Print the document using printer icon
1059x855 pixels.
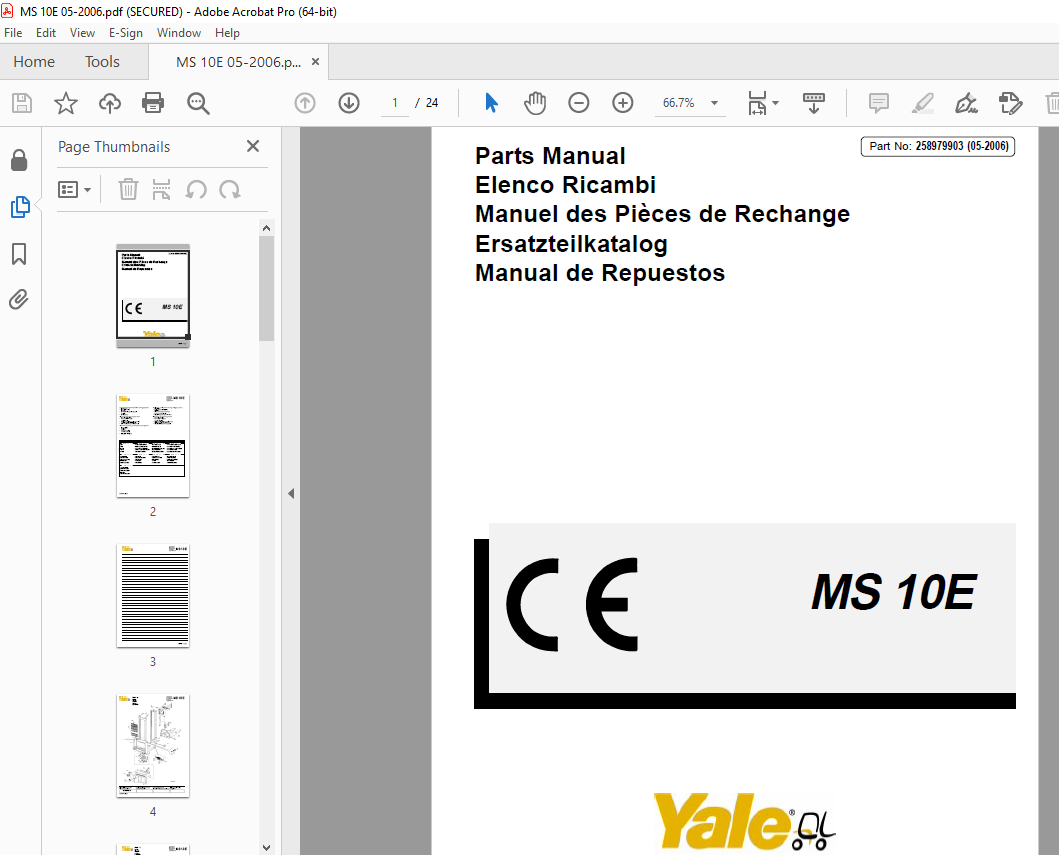coord(153,103)
